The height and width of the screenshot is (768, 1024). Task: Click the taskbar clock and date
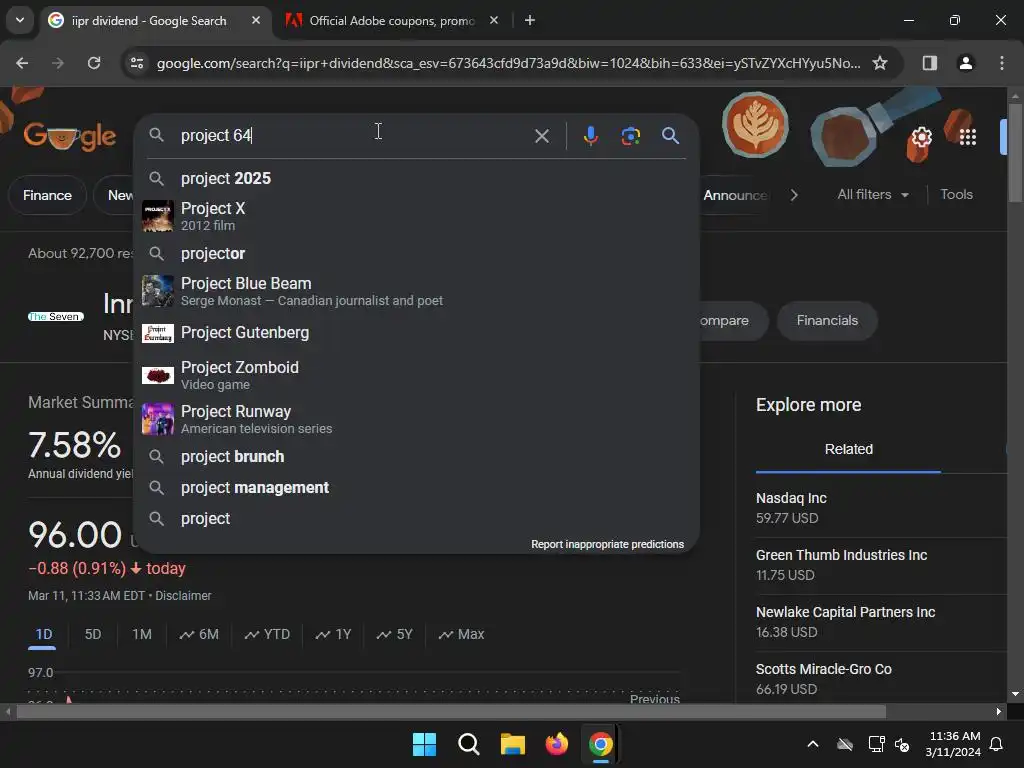pyautogui.click(x=953, y=744)
